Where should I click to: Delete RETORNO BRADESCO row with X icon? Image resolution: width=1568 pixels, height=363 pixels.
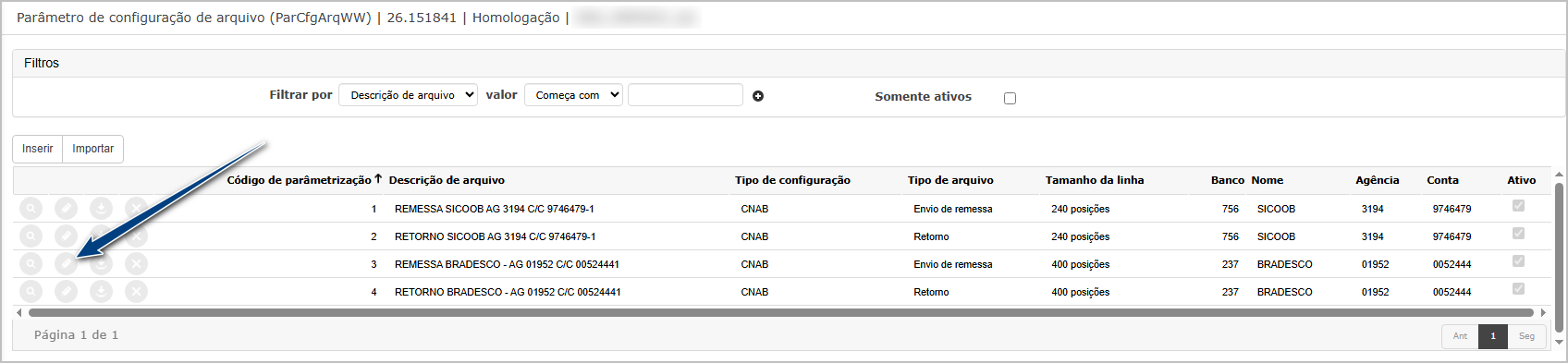pyautogui.click(x=136, y=292)
